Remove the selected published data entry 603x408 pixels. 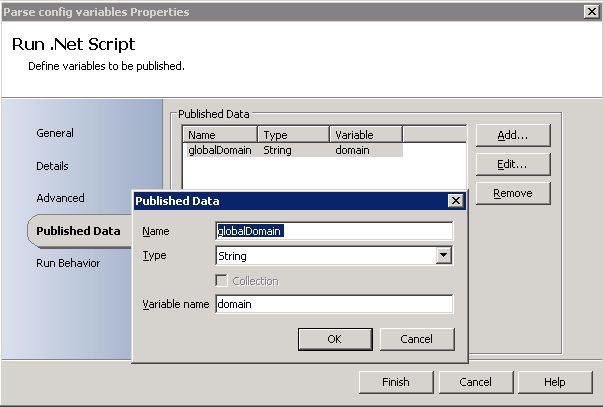(x=513, y=193)
